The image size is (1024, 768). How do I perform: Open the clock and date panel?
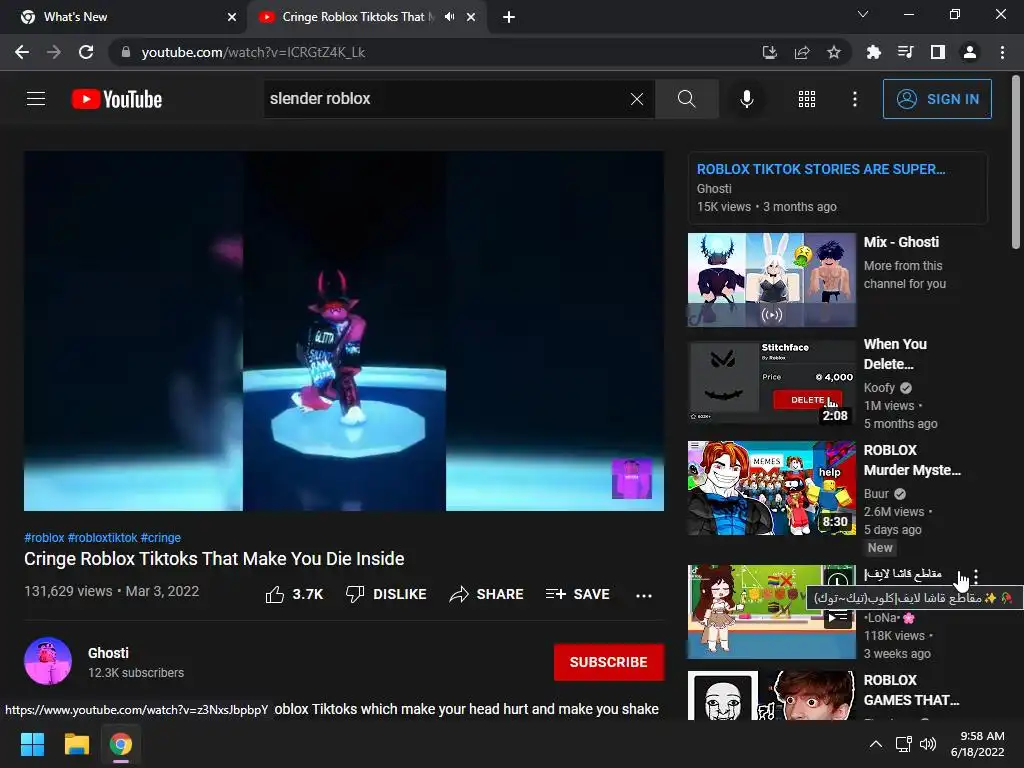[x=977, y=744]
